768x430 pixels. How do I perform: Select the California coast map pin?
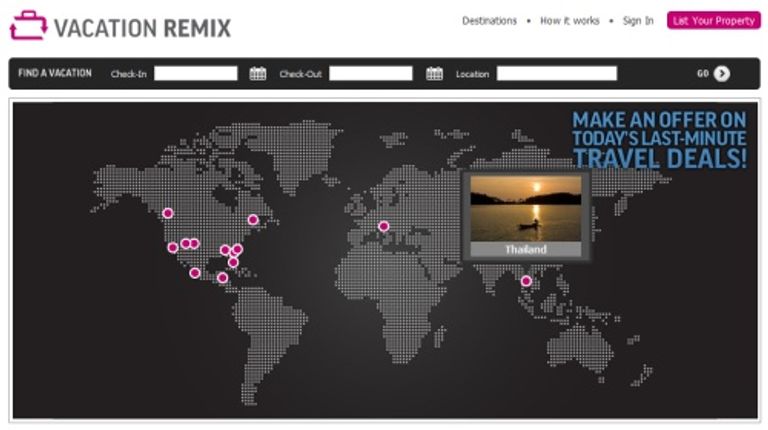[172, 248]
